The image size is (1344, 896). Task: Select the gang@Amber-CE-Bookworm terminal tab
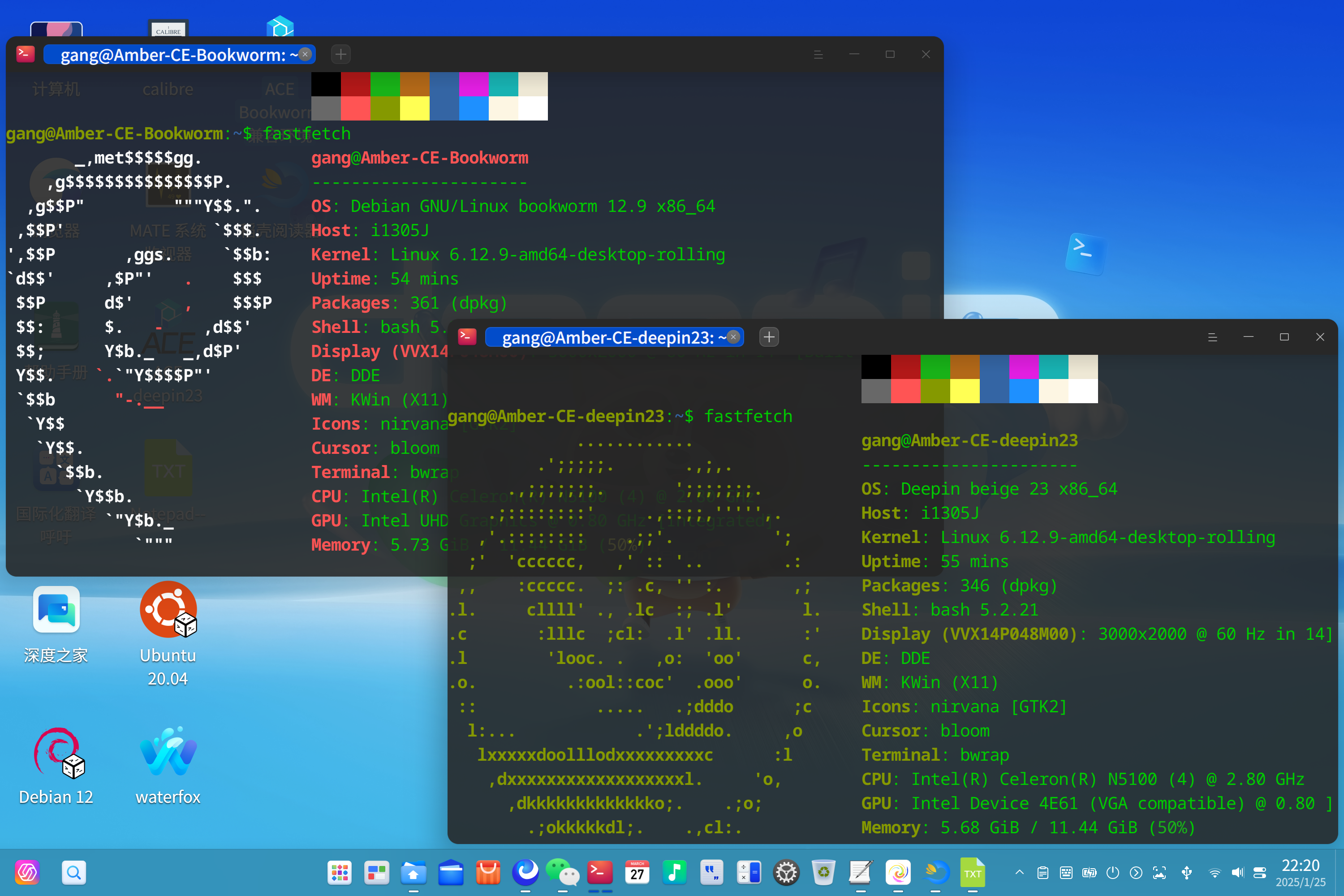click(x=180, y=54)
